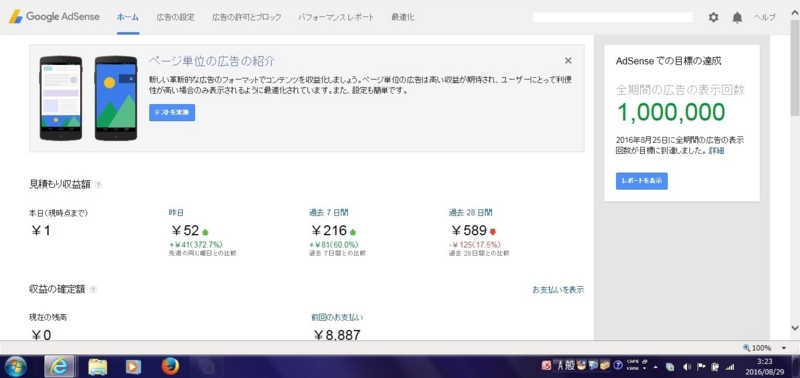Click the テストを実施 button
800x378 pixels.
(172, 113)
